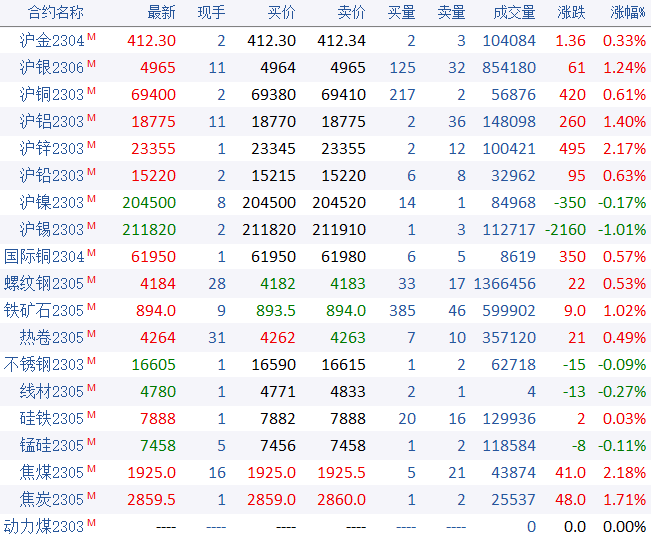
Task: Open the 热卷2305 contract
Action: [52, 338]
